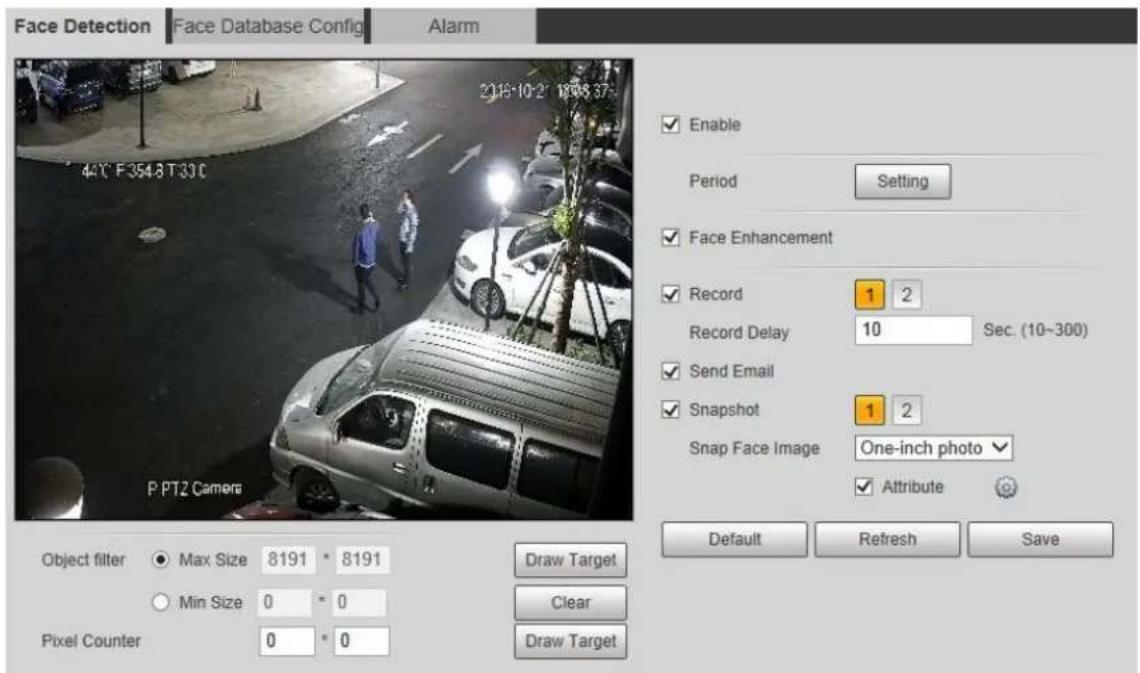
Task: Uncheck Face Enhancement
Action: (x=670, y=237)
